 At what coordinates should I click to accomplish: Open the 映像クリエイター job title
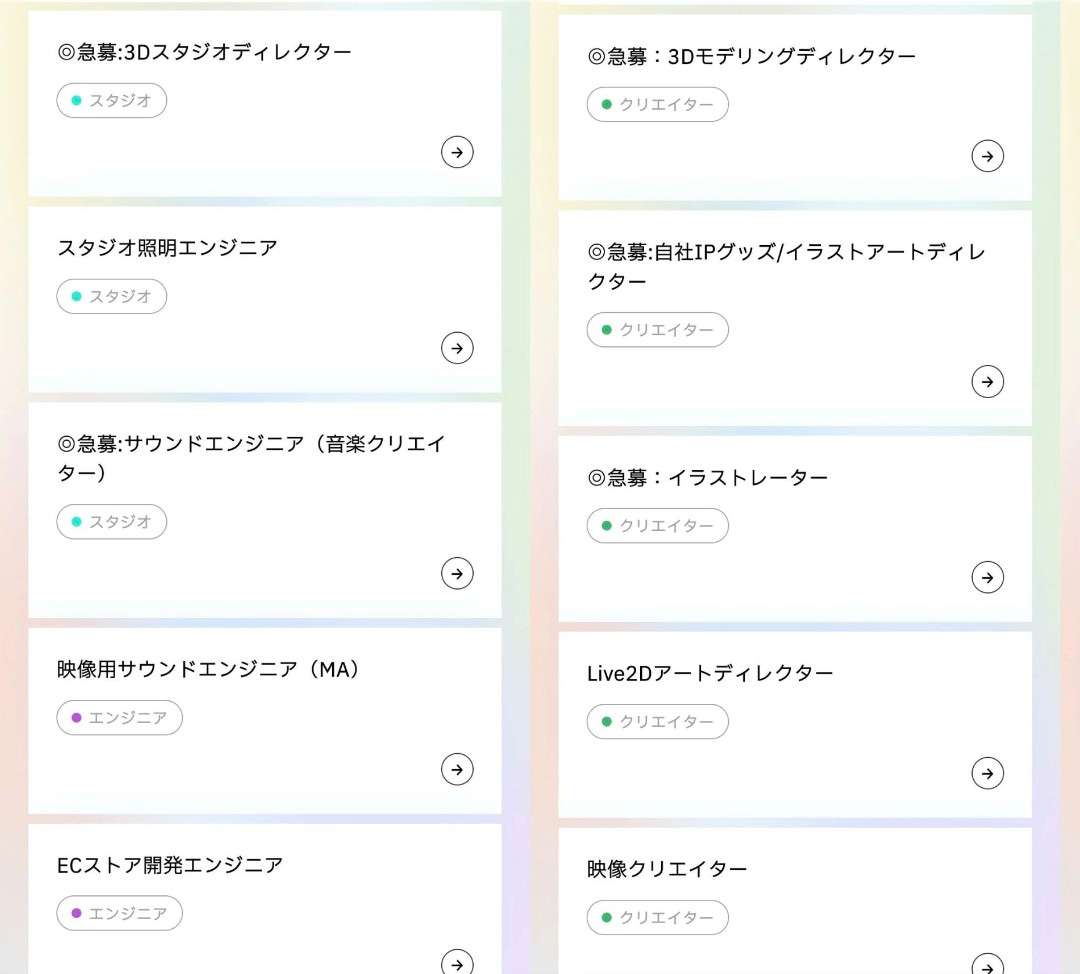(x=667, y=869)
